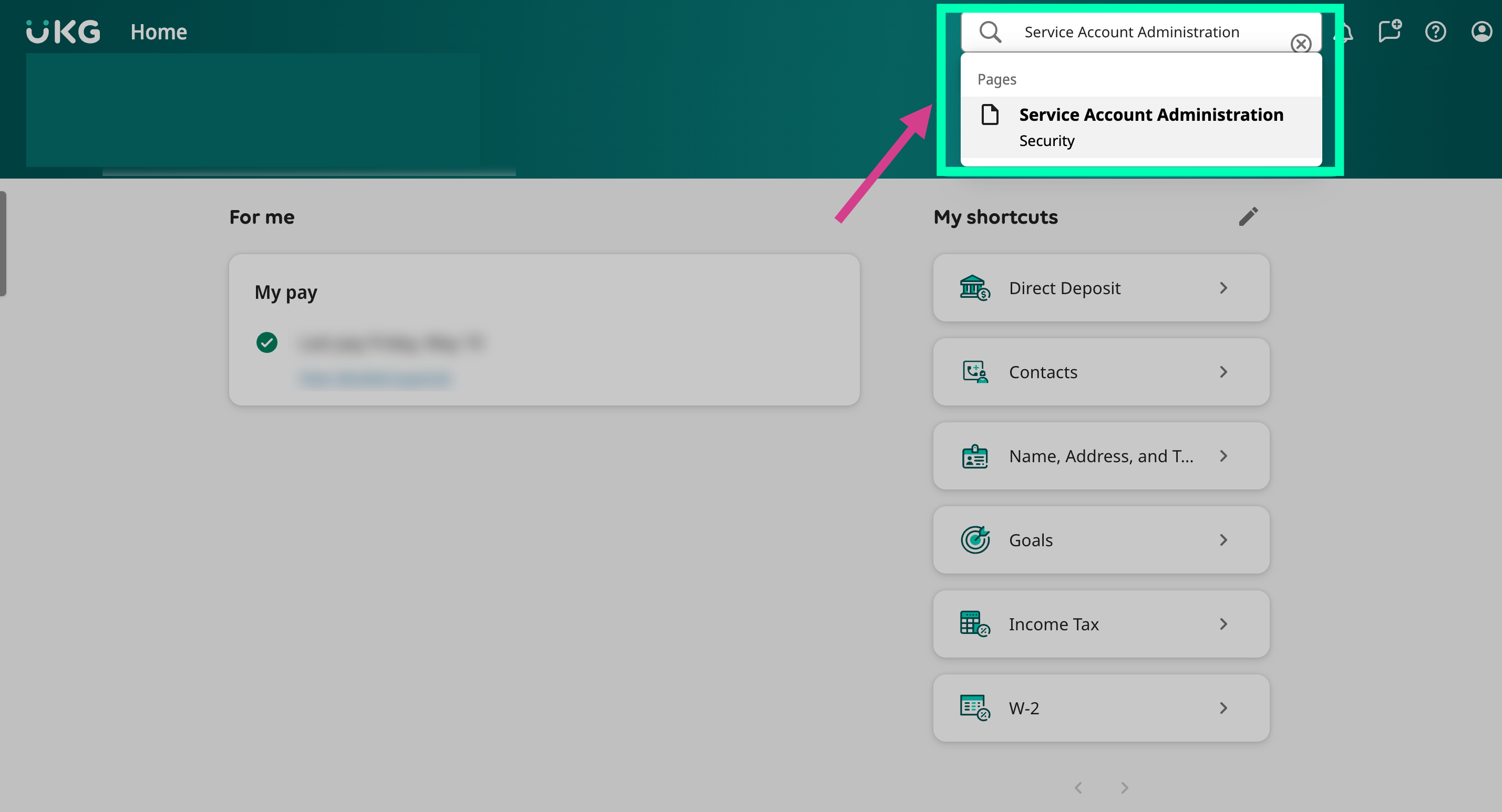Click the search magnifier icon
Screen dimensions: 1502x812
click(x=990, y=32)
